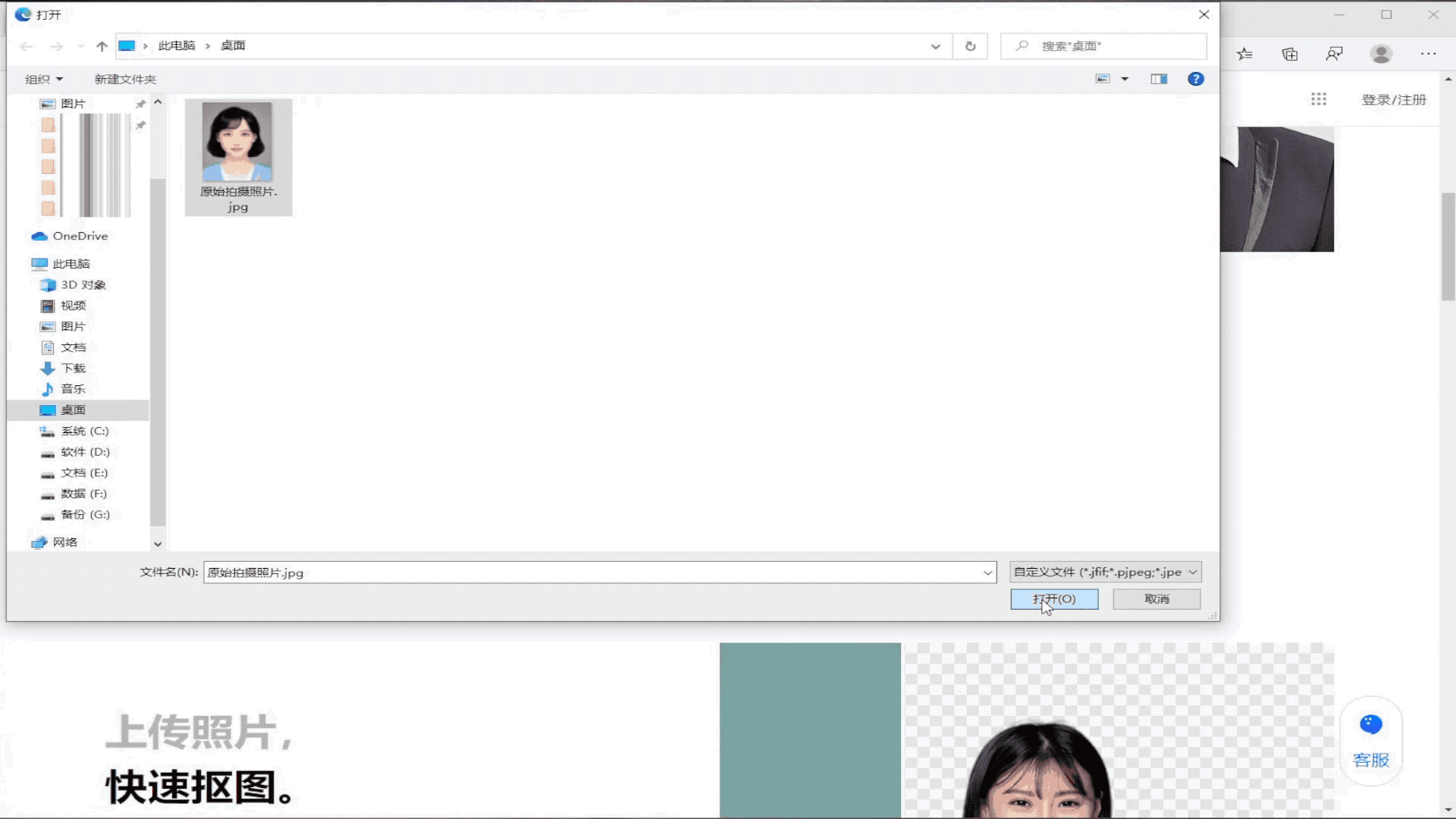Click the refresh folder icon
Screen dimensions: 1456x819
click(970, 46)
